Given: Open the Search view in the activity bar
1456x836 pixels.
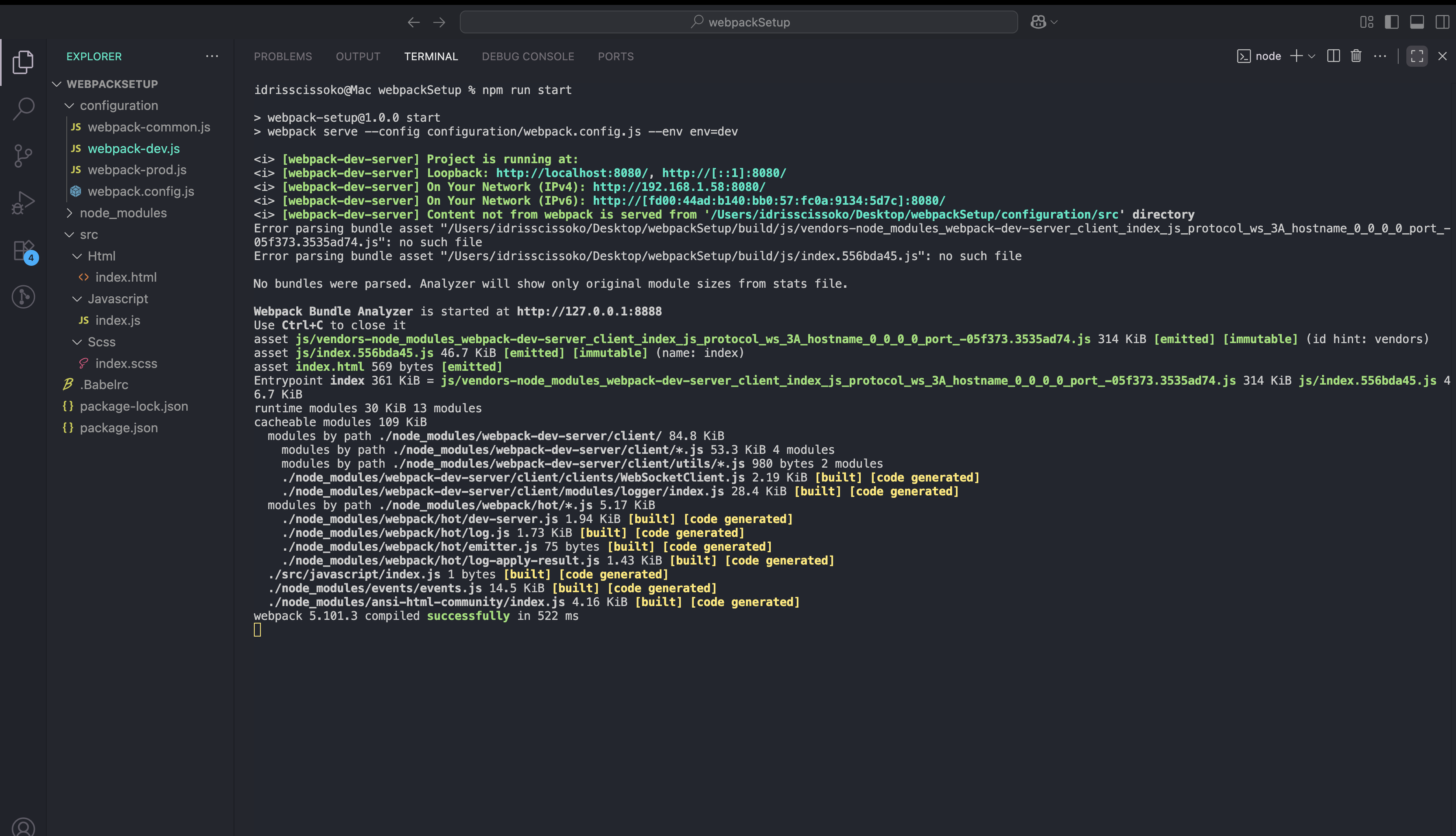Looking at the screenshot, I should [24, 108].
